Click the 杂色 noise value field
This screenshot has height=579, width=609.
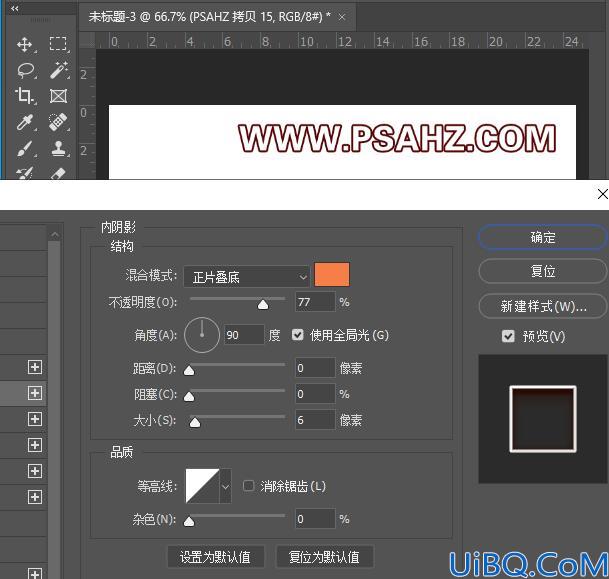click(315, 518)
